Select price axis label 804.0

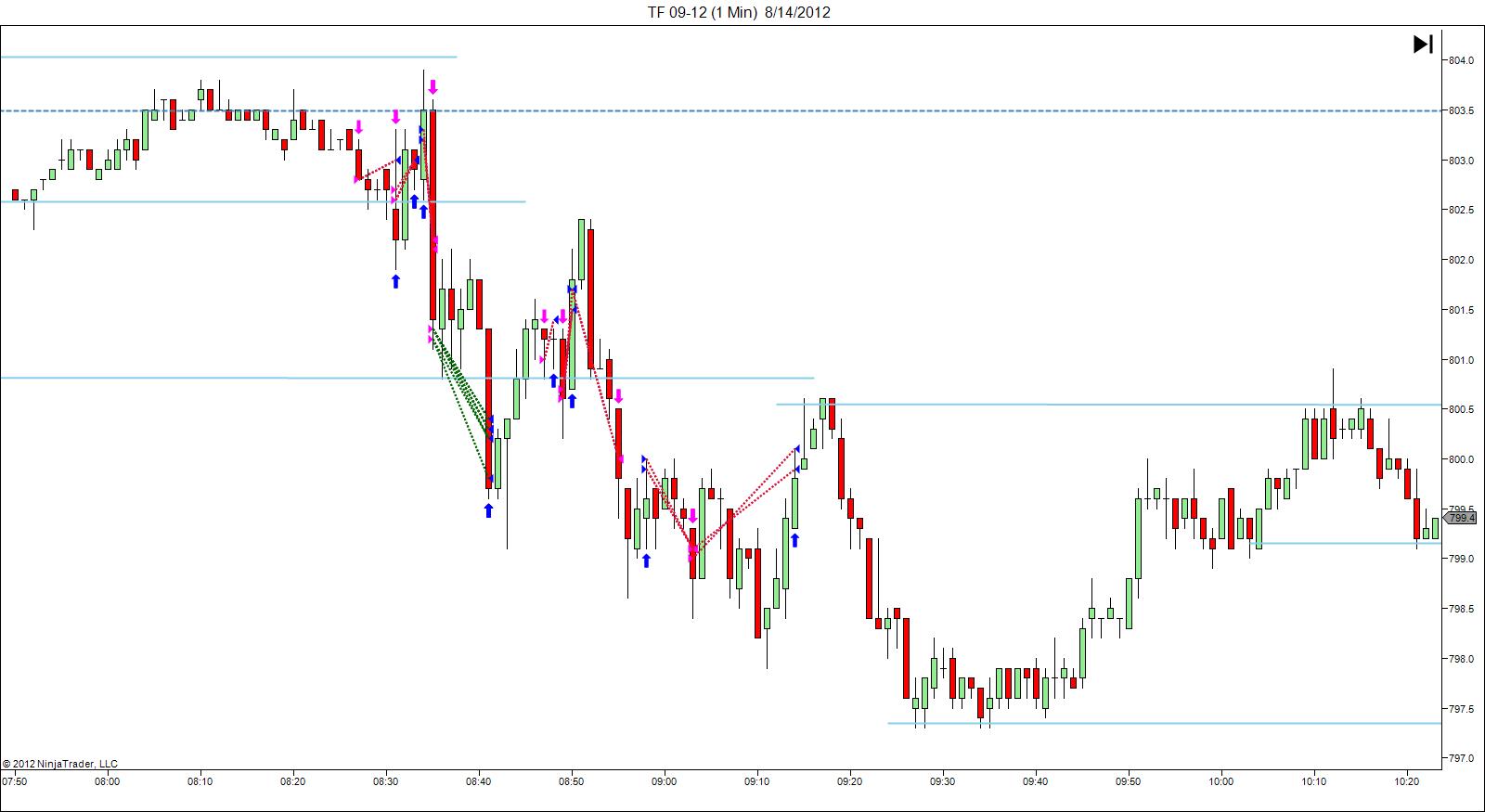pos(1461,61)
